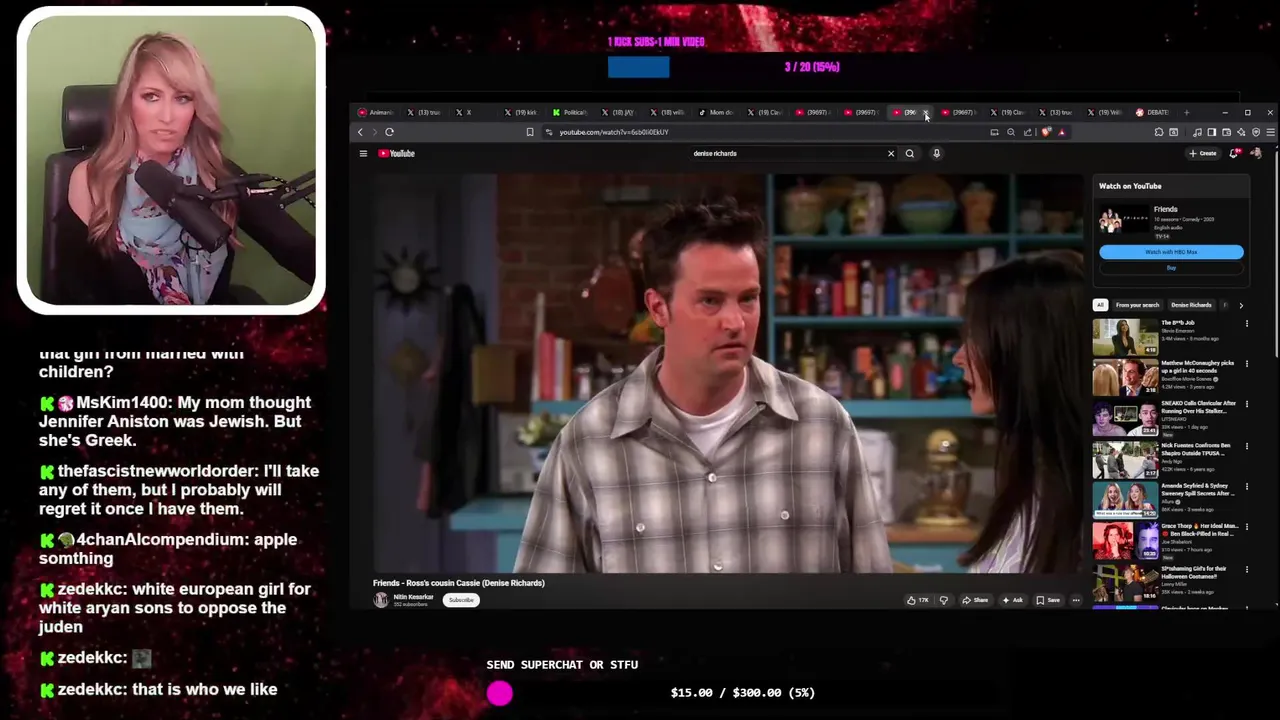Click Watch with HBO Max

(1171, 252)
